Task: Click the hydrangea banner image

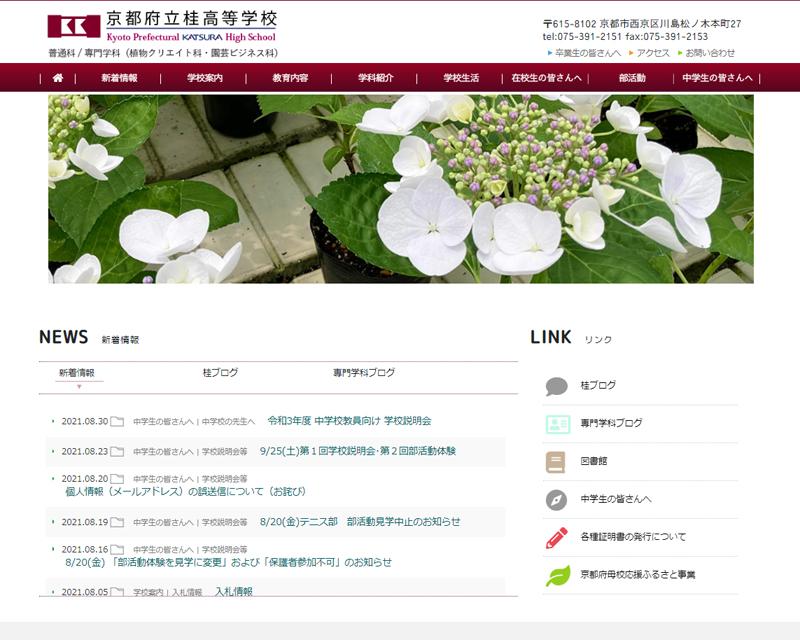Action: click(x=400, y=189)
